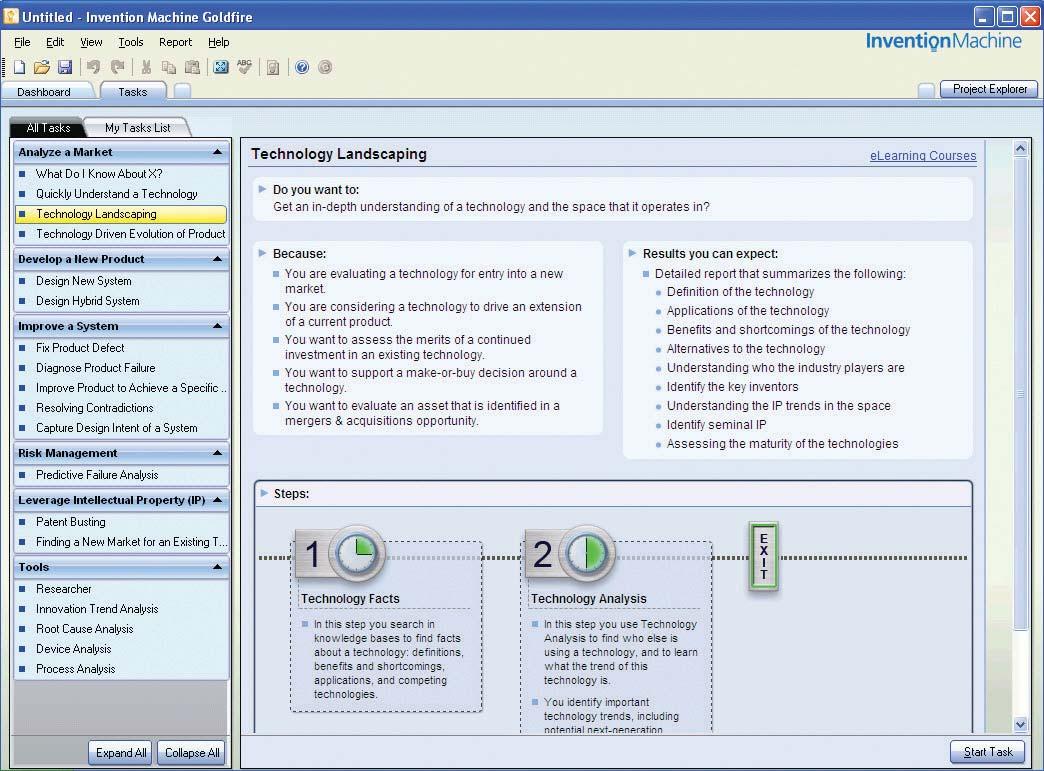Click the Undo arrow toolbar icon

[x=93, y=67]
